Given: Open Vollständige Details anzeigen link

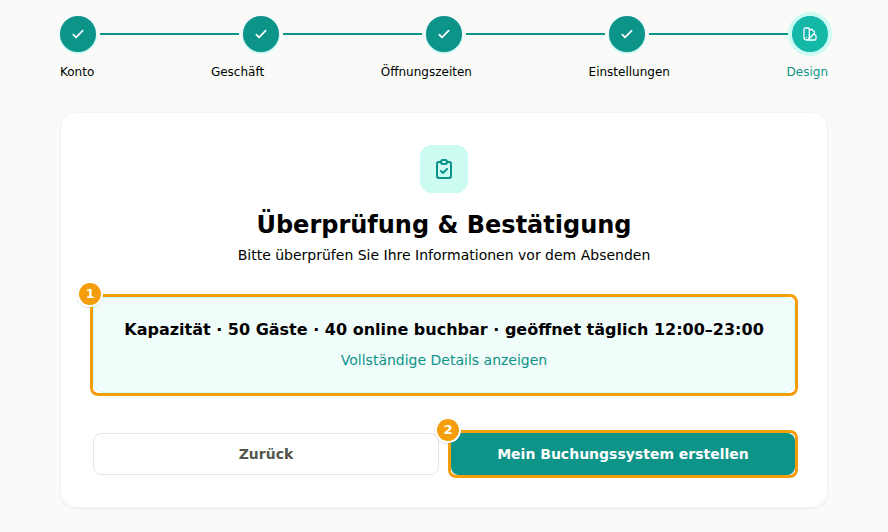Looking at the screenshot, I should coord(443,360).
